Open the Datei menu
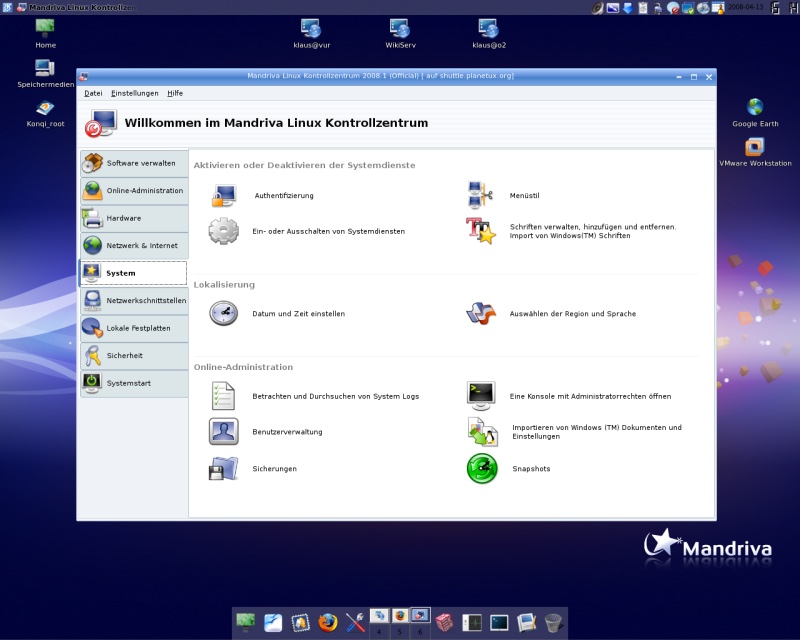800x640 pixels. point(93,93)
